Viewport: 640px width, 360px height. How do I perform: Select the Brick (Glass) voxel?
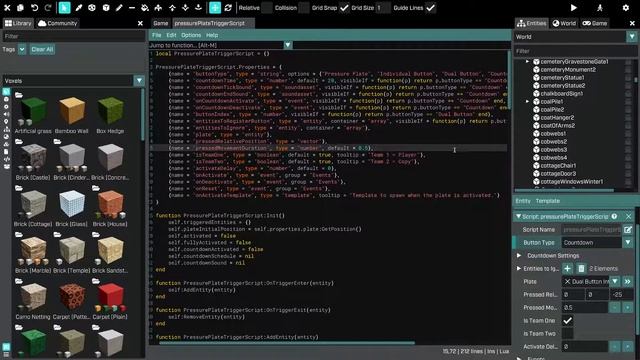[x=72, y=204]
